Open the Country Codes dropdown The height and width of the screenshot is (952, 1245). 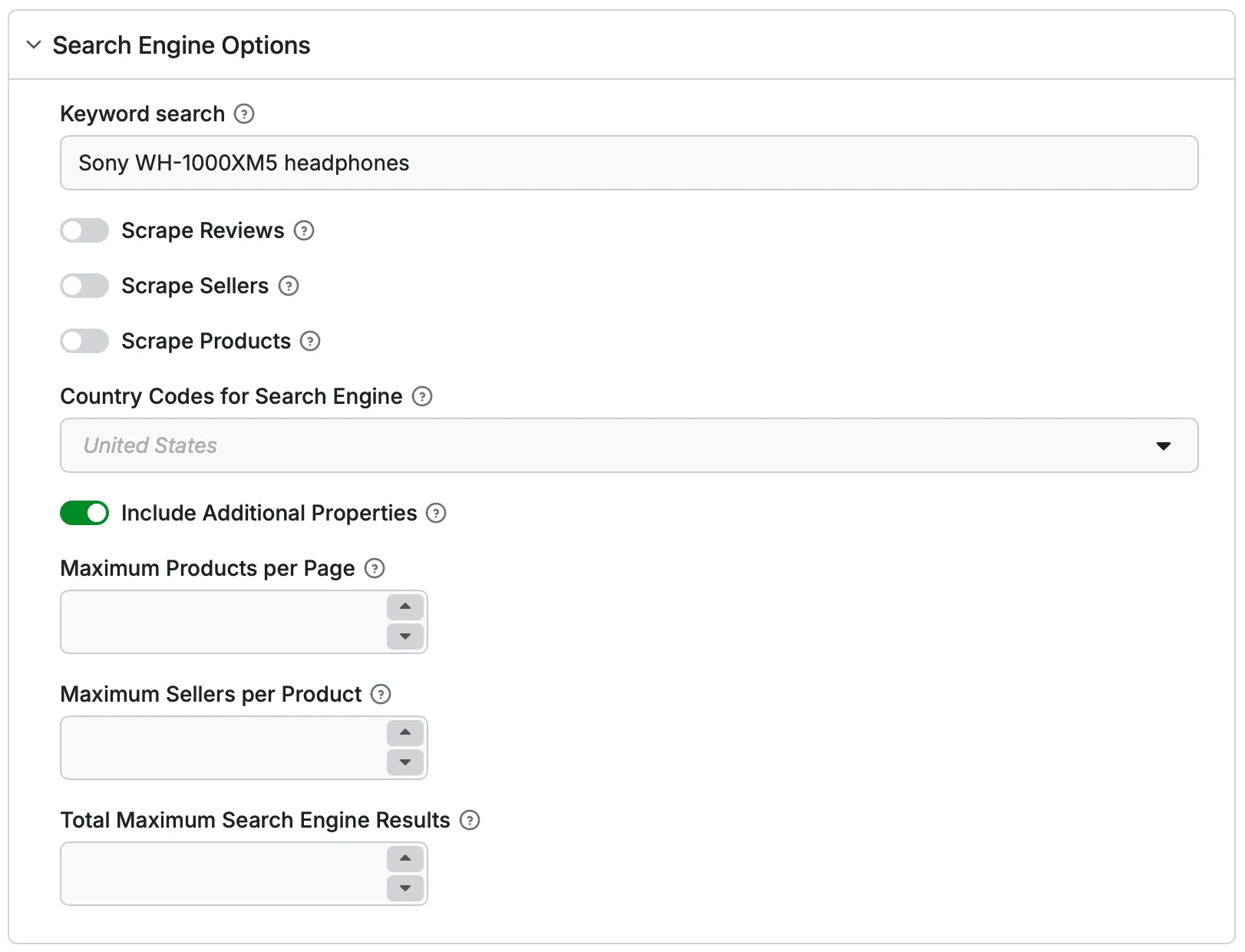coord(1164,445)
